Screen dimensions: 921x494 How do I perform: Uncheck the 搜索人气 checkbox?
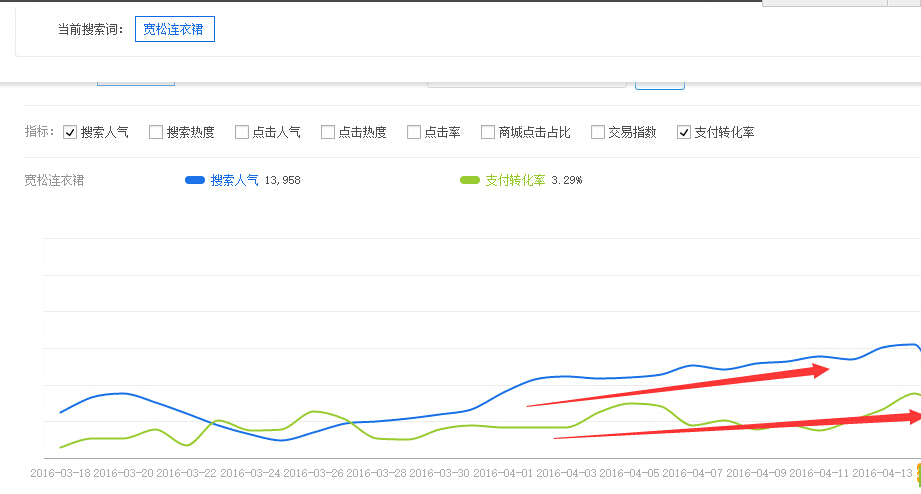[x=70, y=132]
